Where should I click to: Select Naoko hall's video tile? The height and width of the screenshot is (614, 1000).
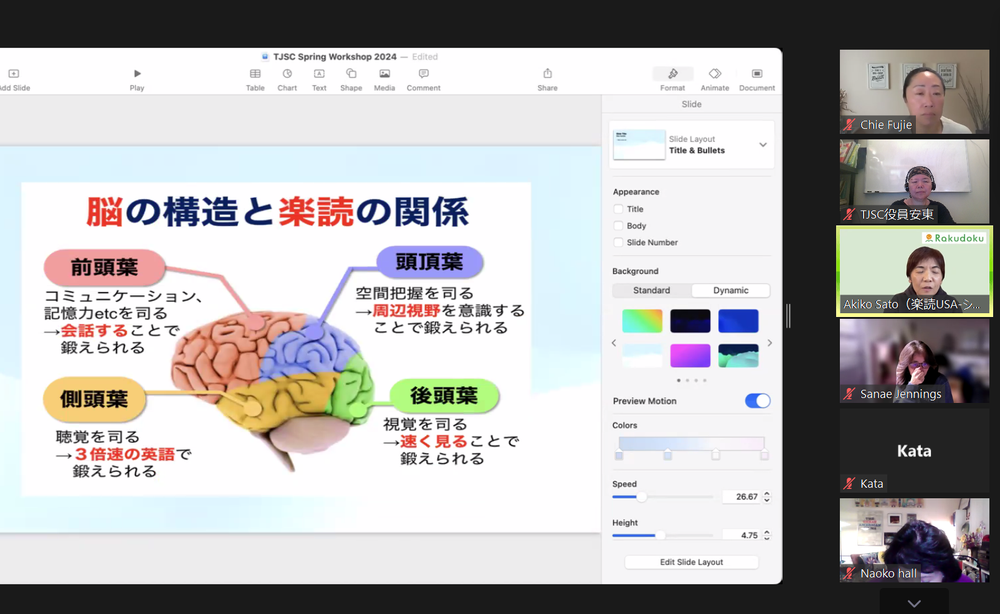coord(914,540)
